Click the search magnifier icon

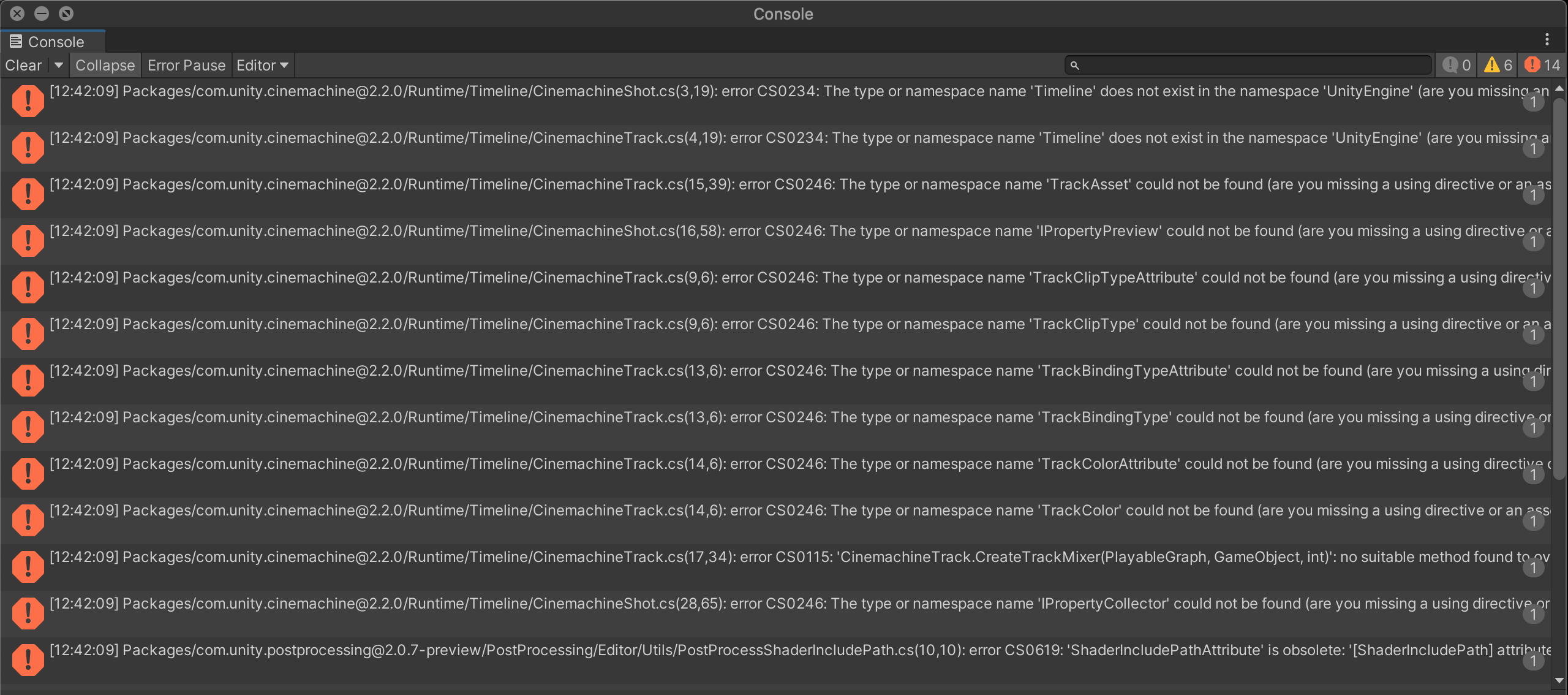pyautogui.click(x=1074, y=65)
